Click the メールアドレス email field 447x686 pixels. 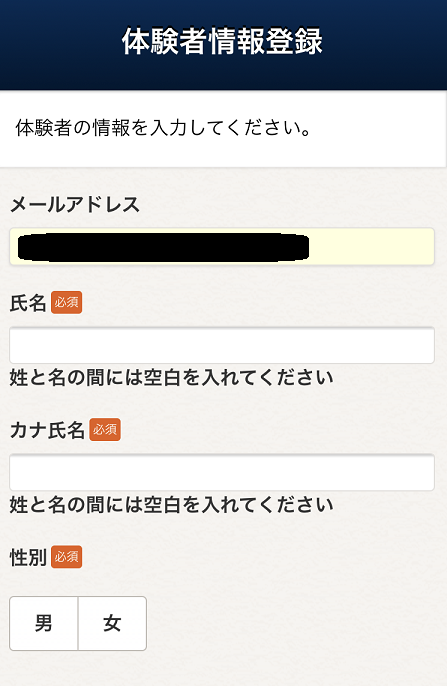(222, 247)
